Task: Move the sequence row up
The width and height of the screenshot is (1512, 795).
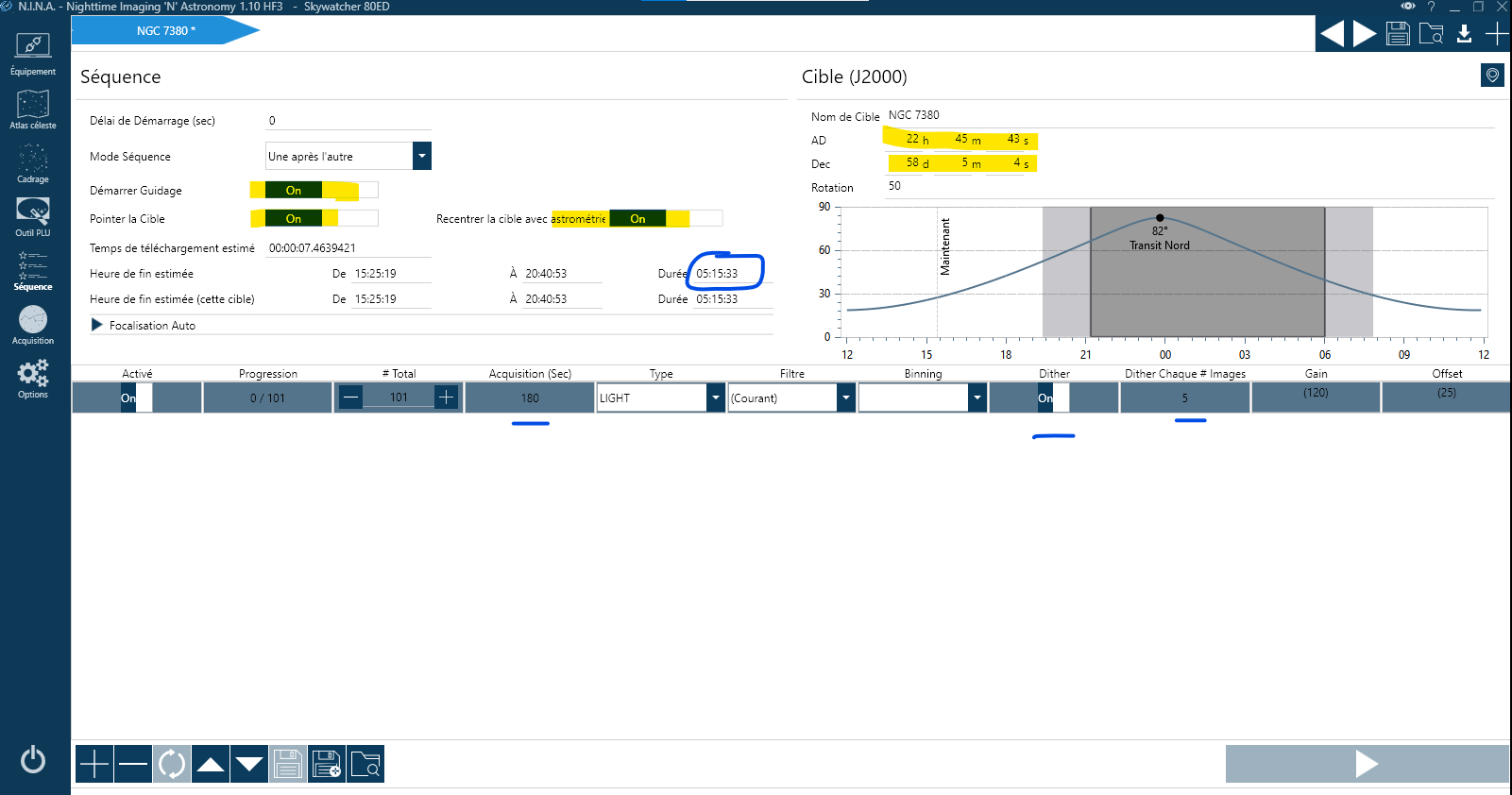Action: (211, 764)
